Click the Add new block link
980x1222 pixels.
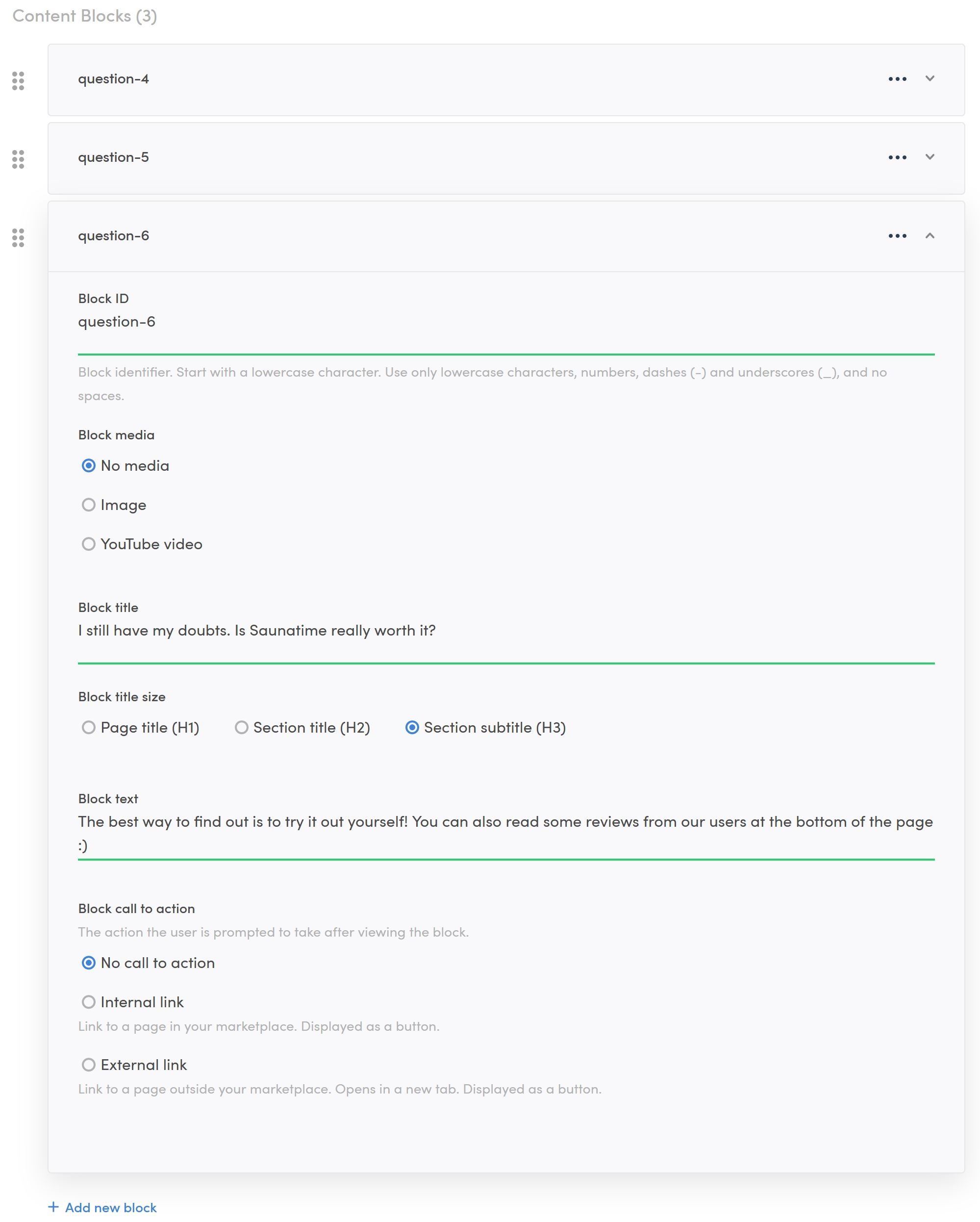point(110,1207)
